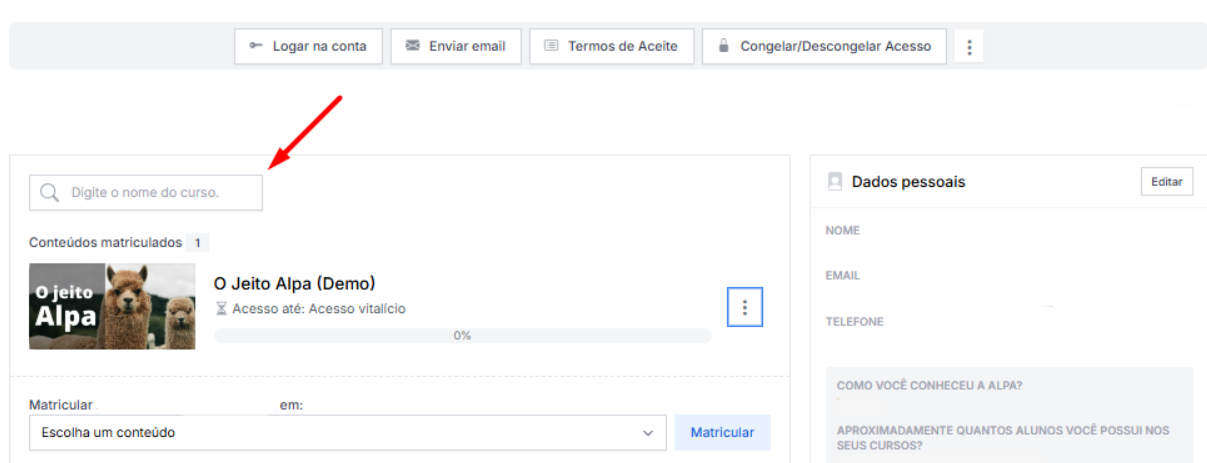Focus the Digite o nome do curso field
The width and height of the screenshot is (1207, 463).
[160, 192]
